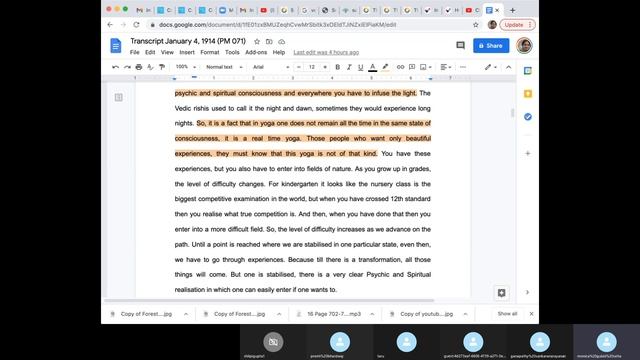
Task: Click the Chrome Update button
Action: click(x=517, y=24)
